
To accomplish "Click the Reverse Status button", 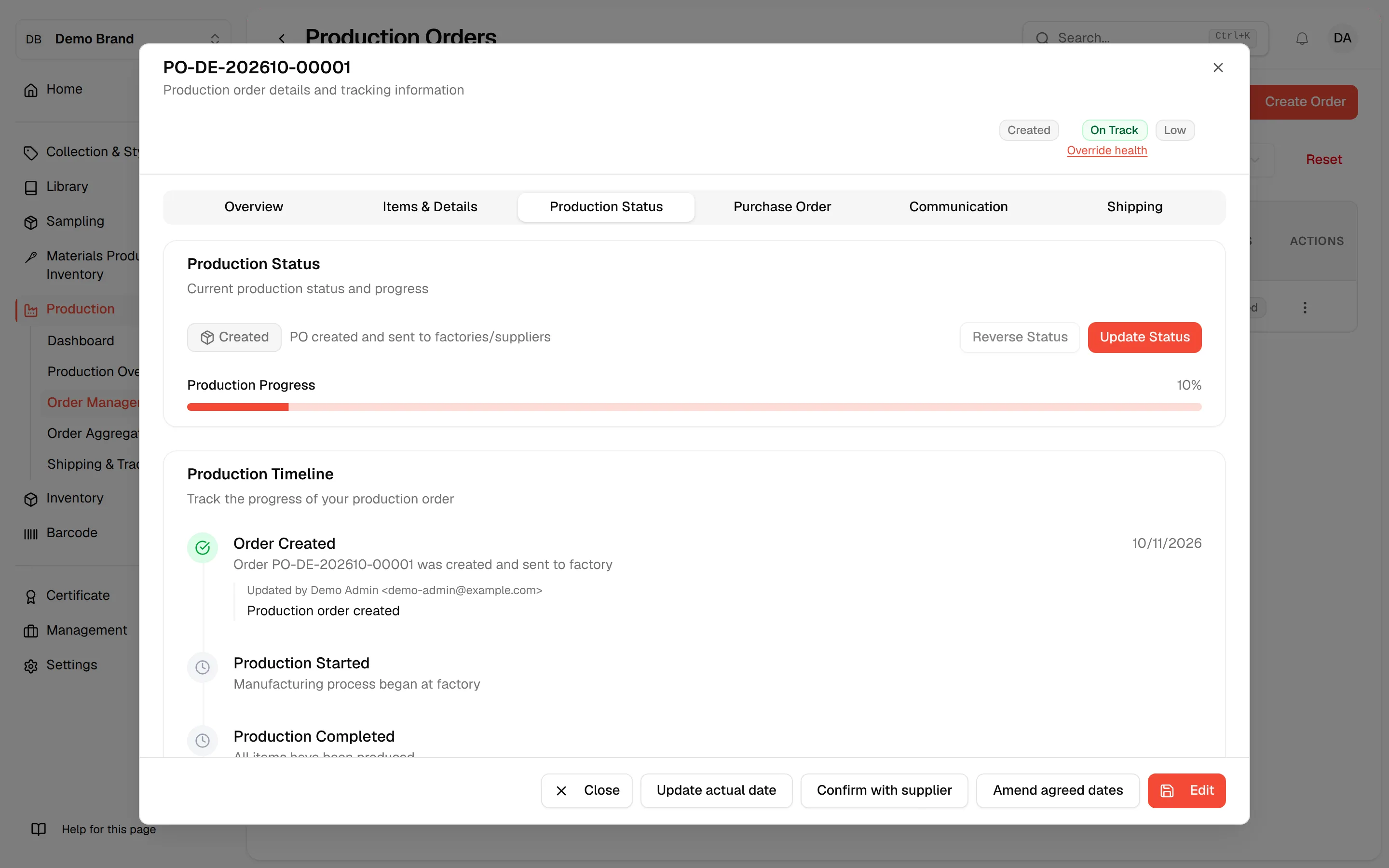I will tap(1020, 337).
